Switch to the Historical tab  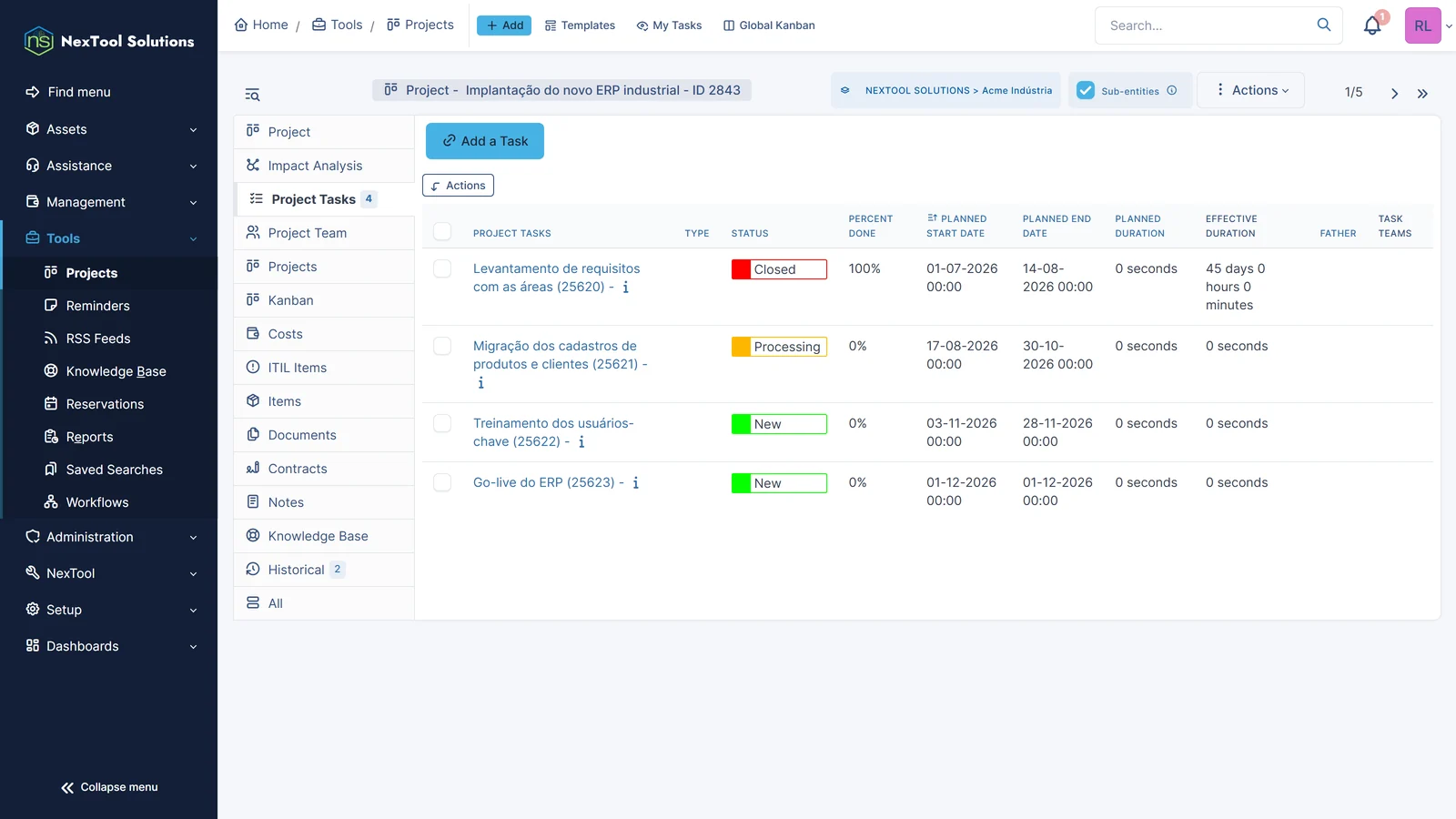tap(324, 570)
